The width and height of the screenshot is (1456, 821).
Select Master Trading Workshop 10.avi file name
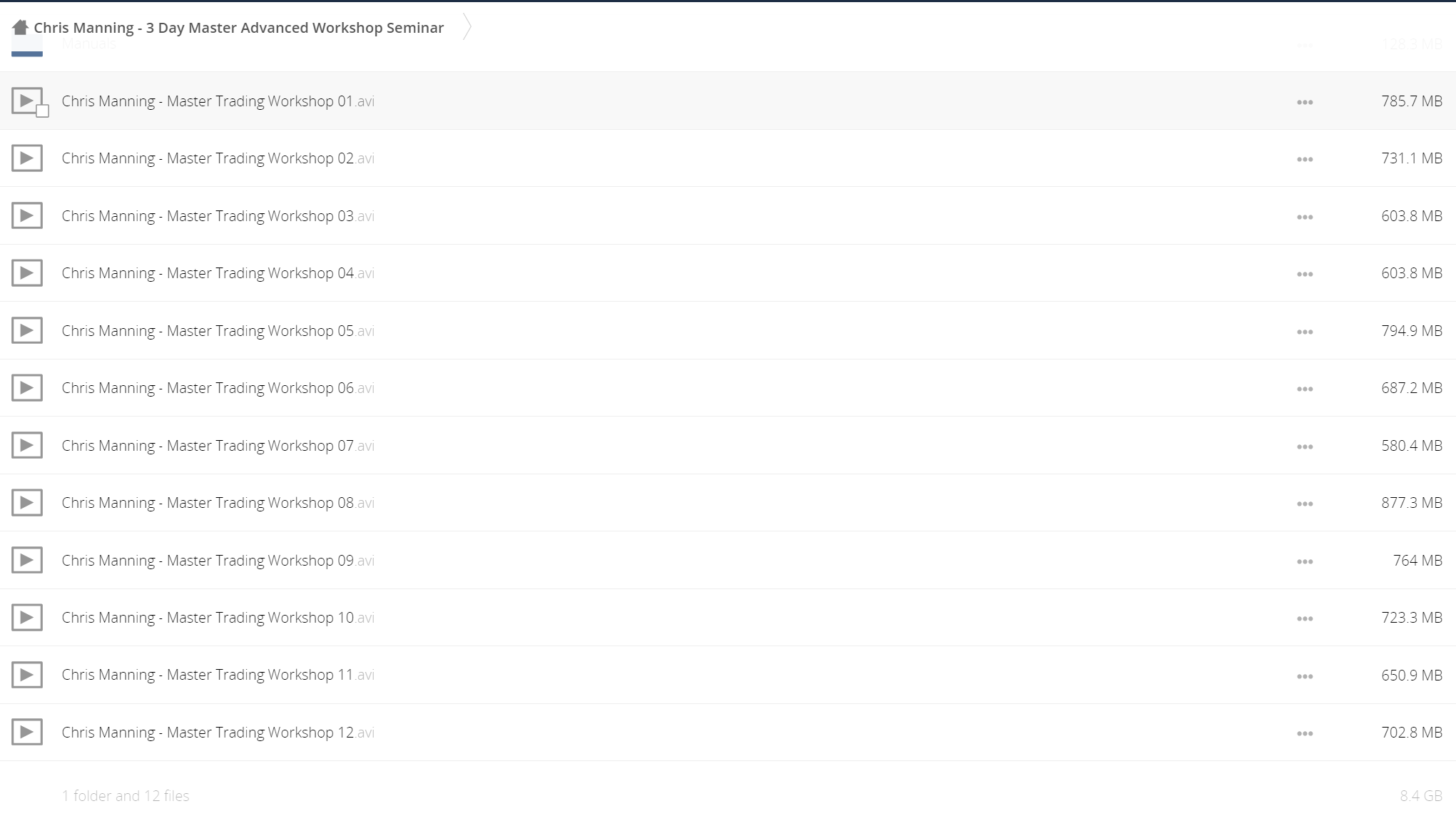tap(218, 618)
